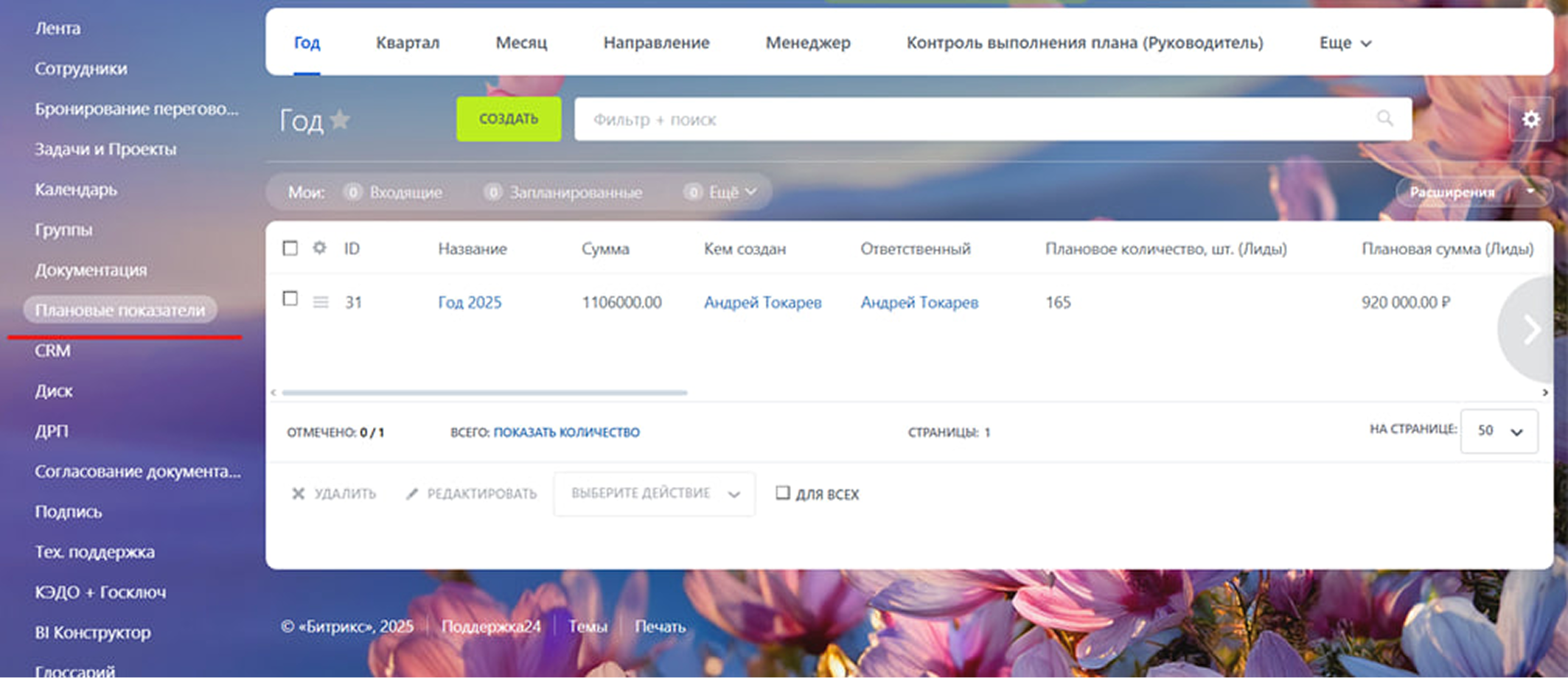Open the Менеджер tab
Screen dimensions: 1568x678
coord(807,43)
